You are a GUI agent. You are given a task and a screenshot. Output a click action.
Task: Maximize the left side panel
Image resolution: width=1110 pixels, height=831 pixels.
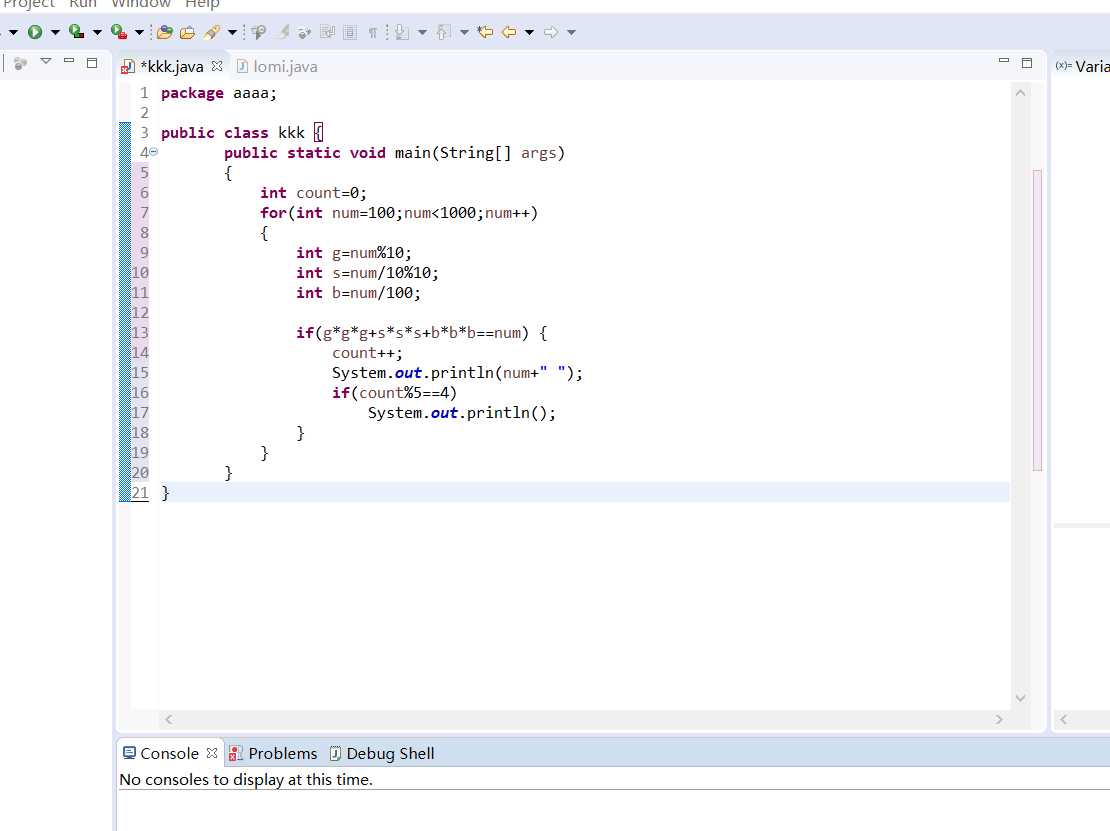[x=92, y=62]
